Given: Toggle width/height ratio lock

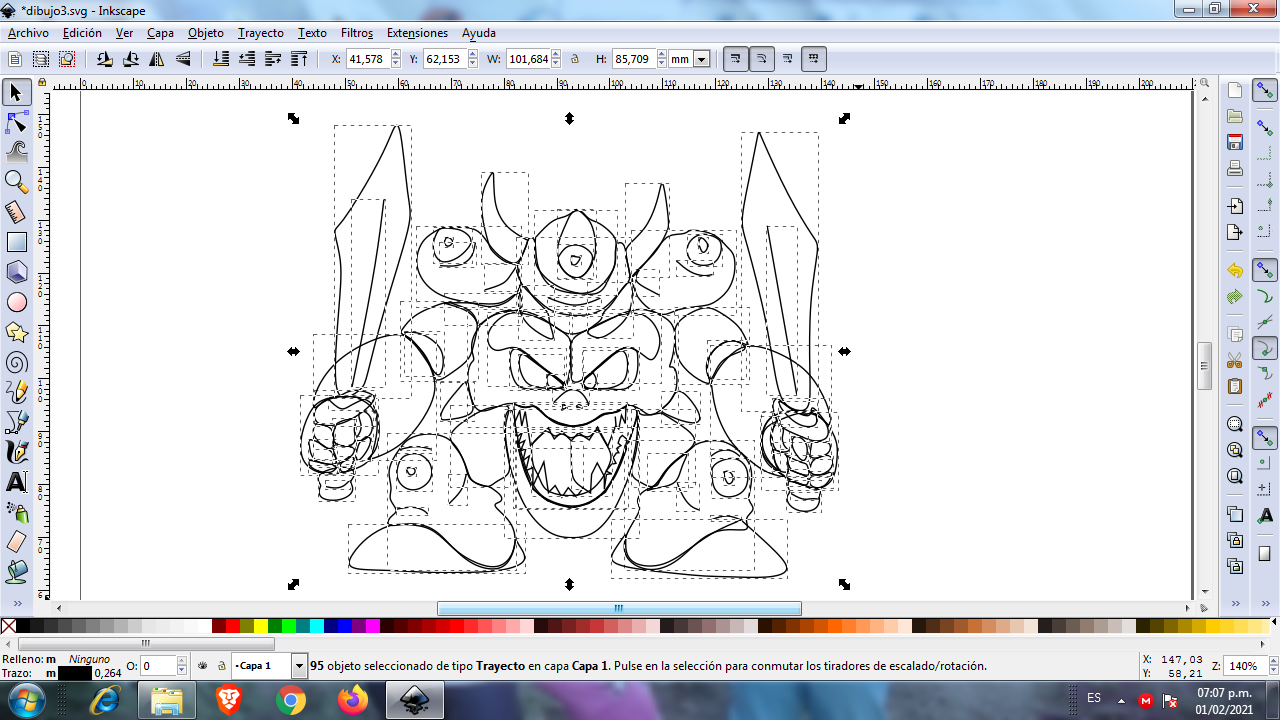Looking at the screenshot, I should tap(575, 59).
